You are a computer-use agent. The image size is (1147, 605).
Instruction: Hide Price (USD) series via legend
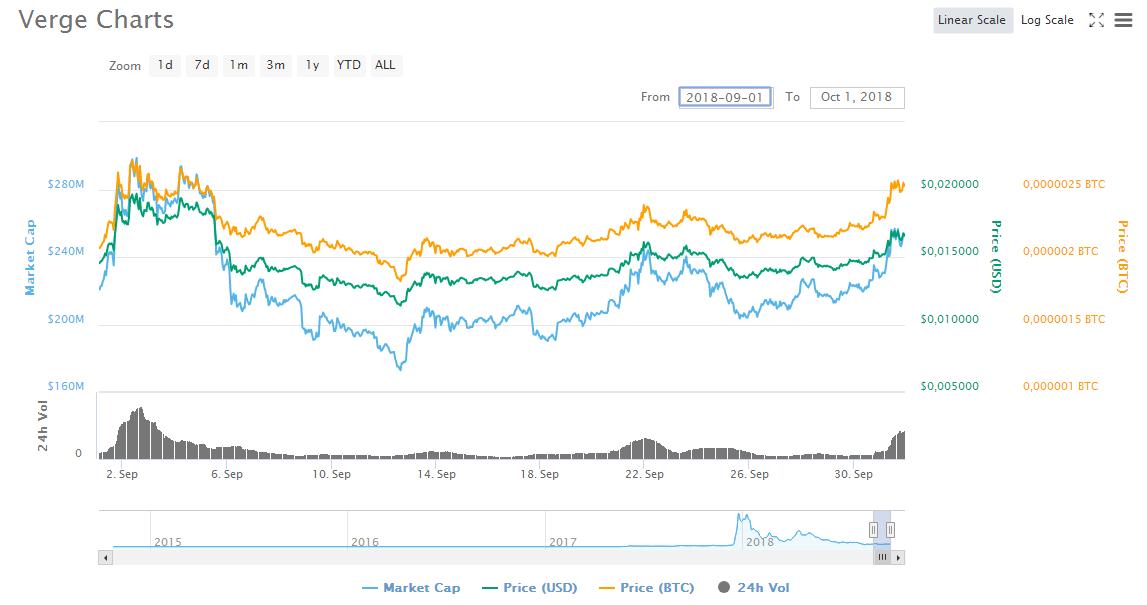pos(529,588)
